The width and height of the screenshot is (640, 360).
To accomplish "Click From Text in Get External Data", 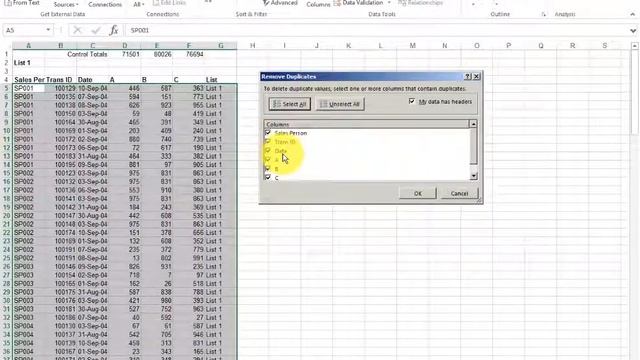I will [x=22, y=3].
